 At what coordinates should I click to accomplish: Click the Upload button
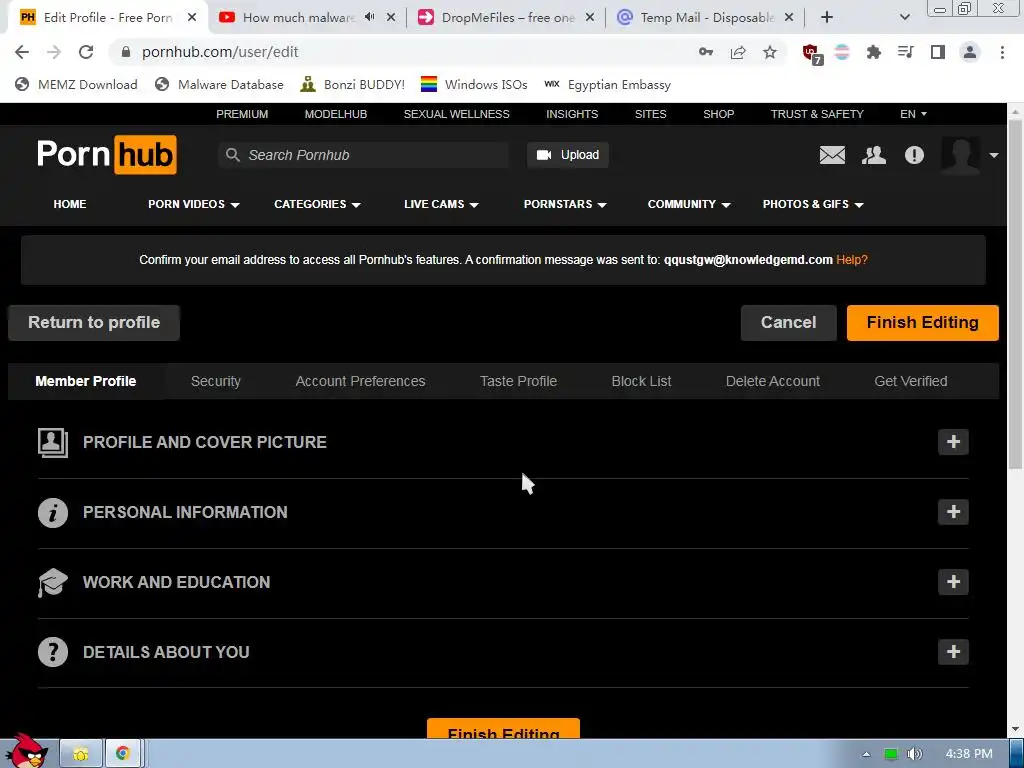tap(568, 155)
